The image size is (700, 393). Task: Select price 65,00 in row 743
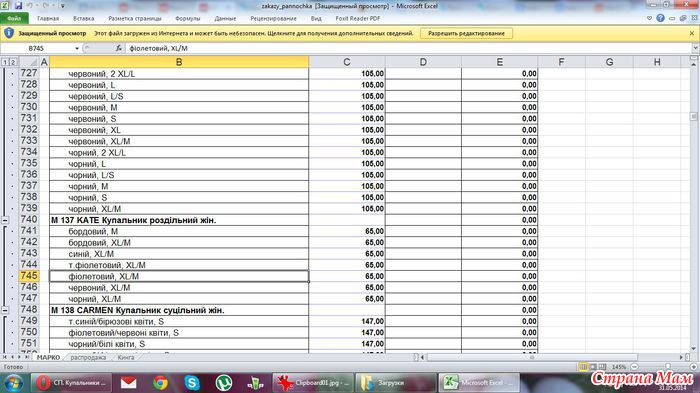click(x=347, y=254)
